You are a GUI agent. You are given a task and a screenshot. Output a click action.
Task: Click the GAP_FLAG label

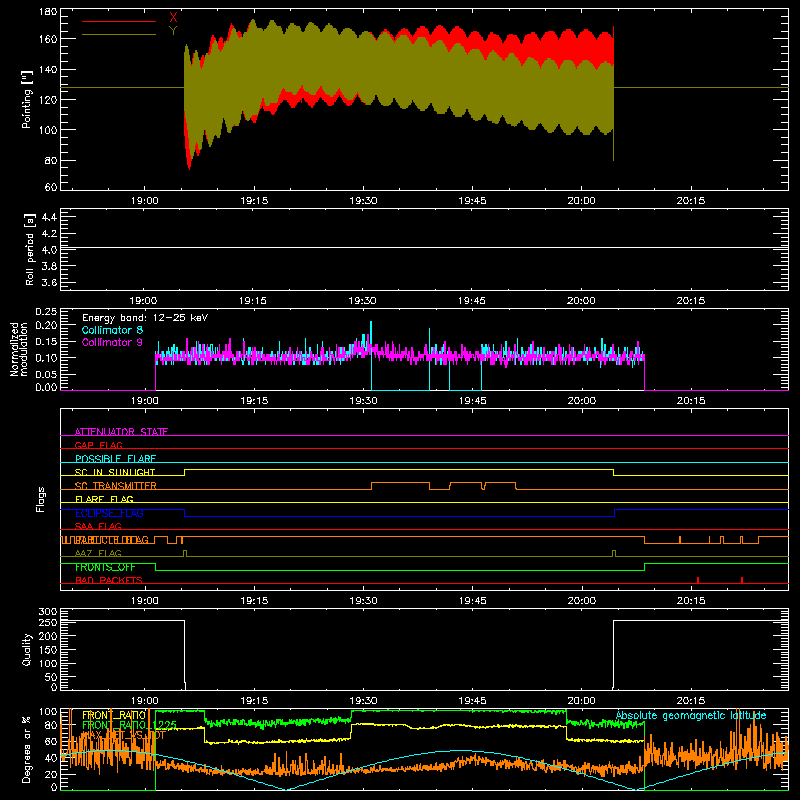point(98,445)
